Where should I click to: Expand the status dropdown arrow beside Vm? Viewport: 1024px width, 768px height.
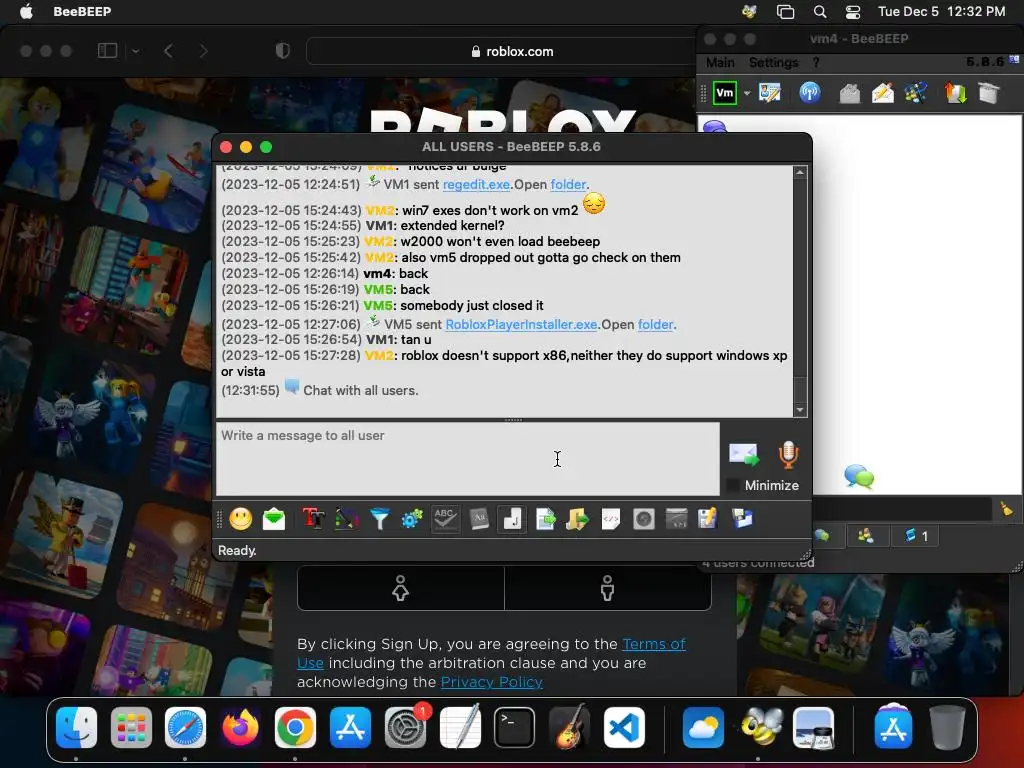[746, 93]
